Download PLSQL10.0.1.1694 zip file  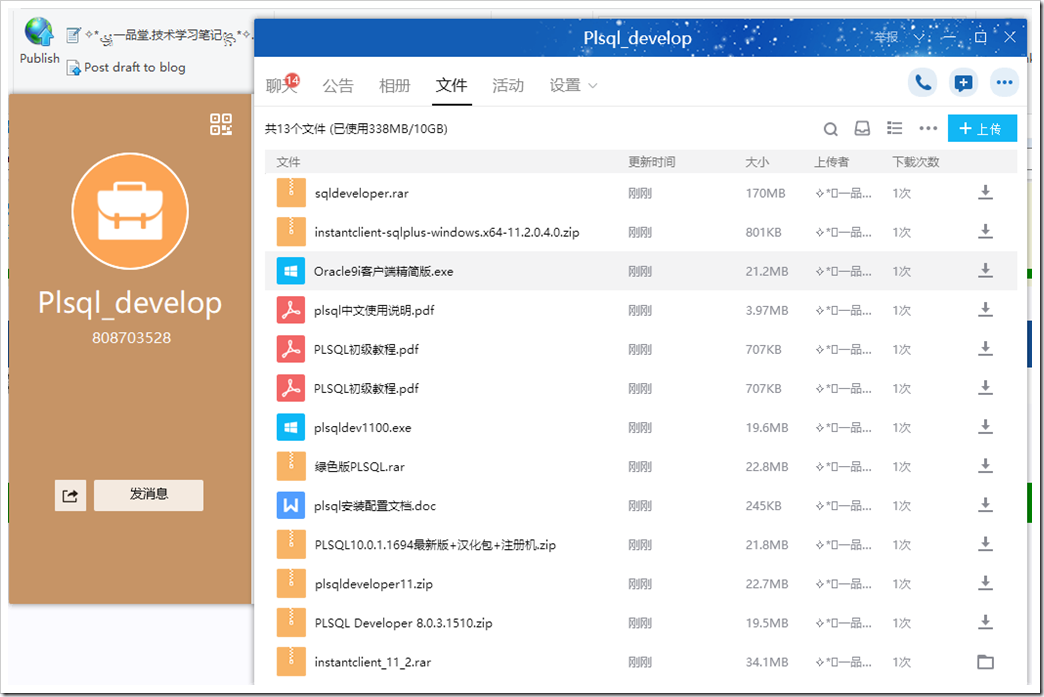click(985, 545)
